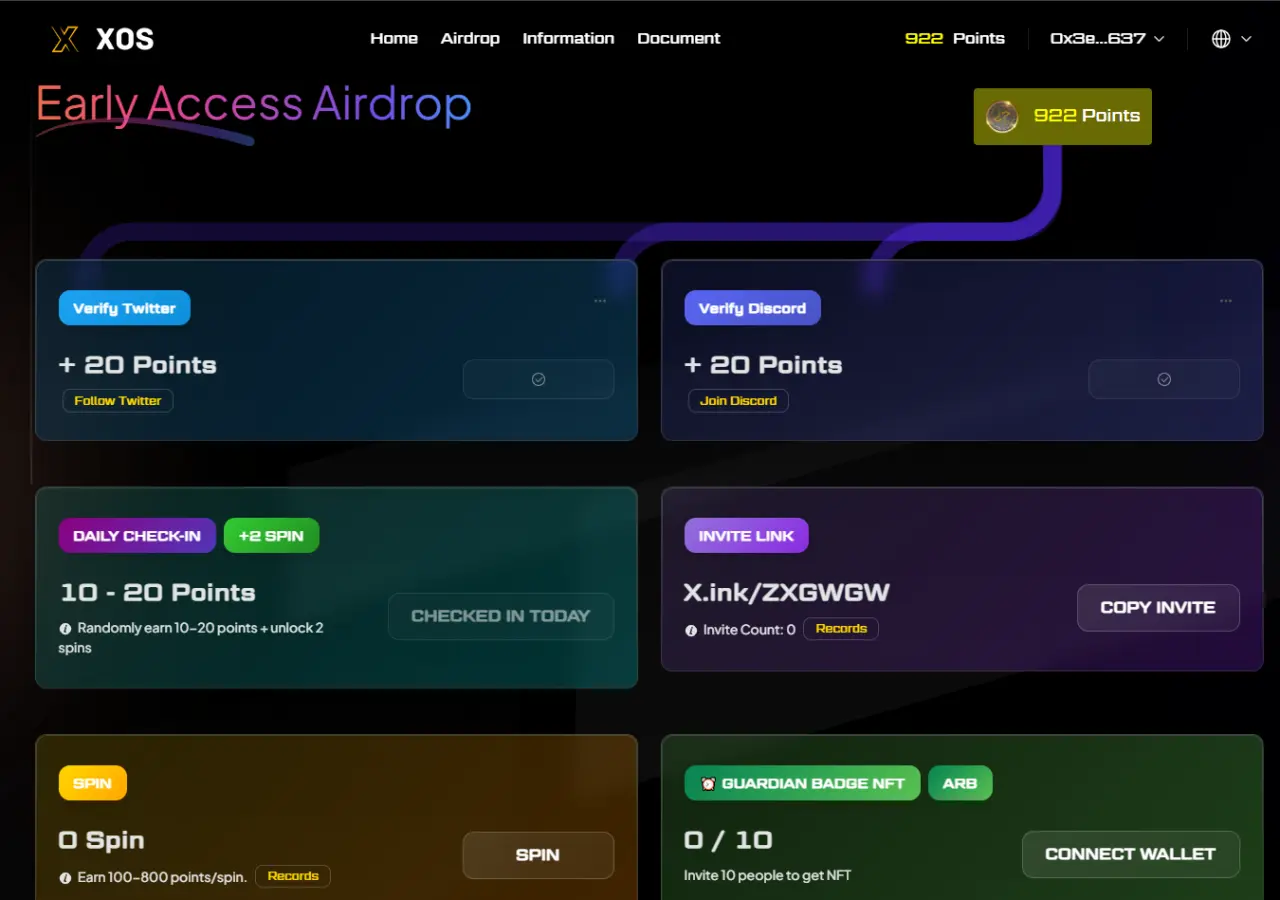Click the Join Discord button
The image size is (1280, 900).
tap(738, 401)
